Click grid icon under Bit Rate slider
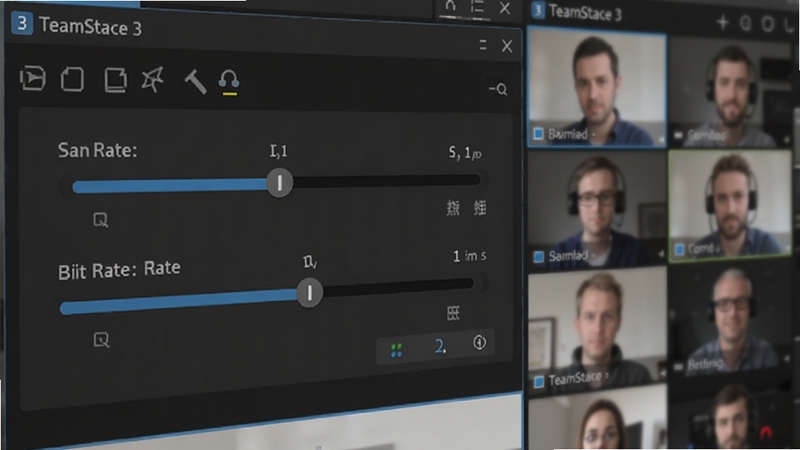800x450 pixels. pyautogui.click(x=453, y=313)
